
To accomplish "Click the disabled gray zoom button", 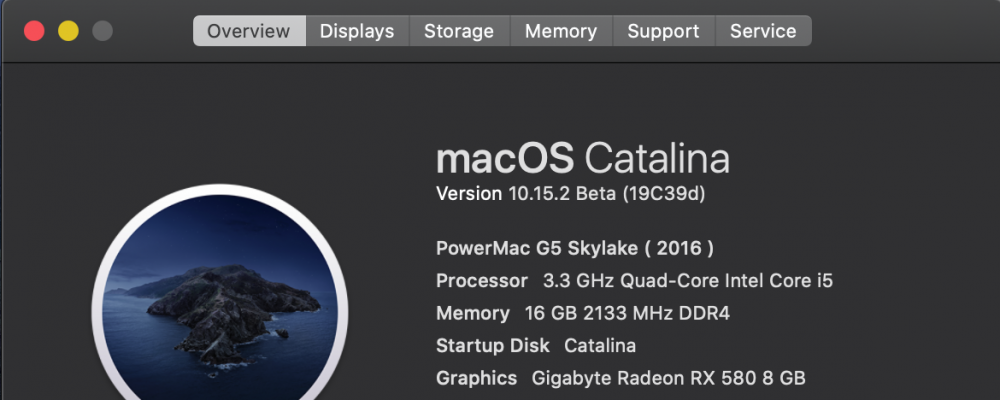I will point(103,31).
